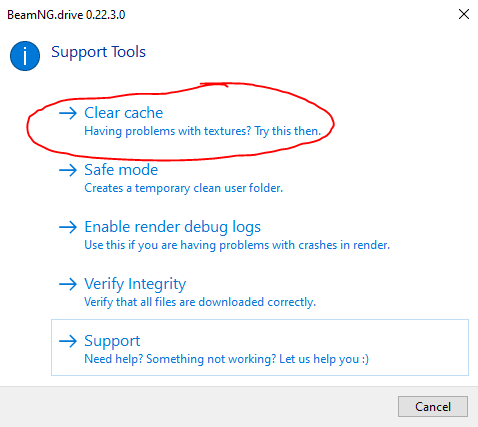Cancel the Support Tools dialog

pyautogui.click(x=433, y=406)
